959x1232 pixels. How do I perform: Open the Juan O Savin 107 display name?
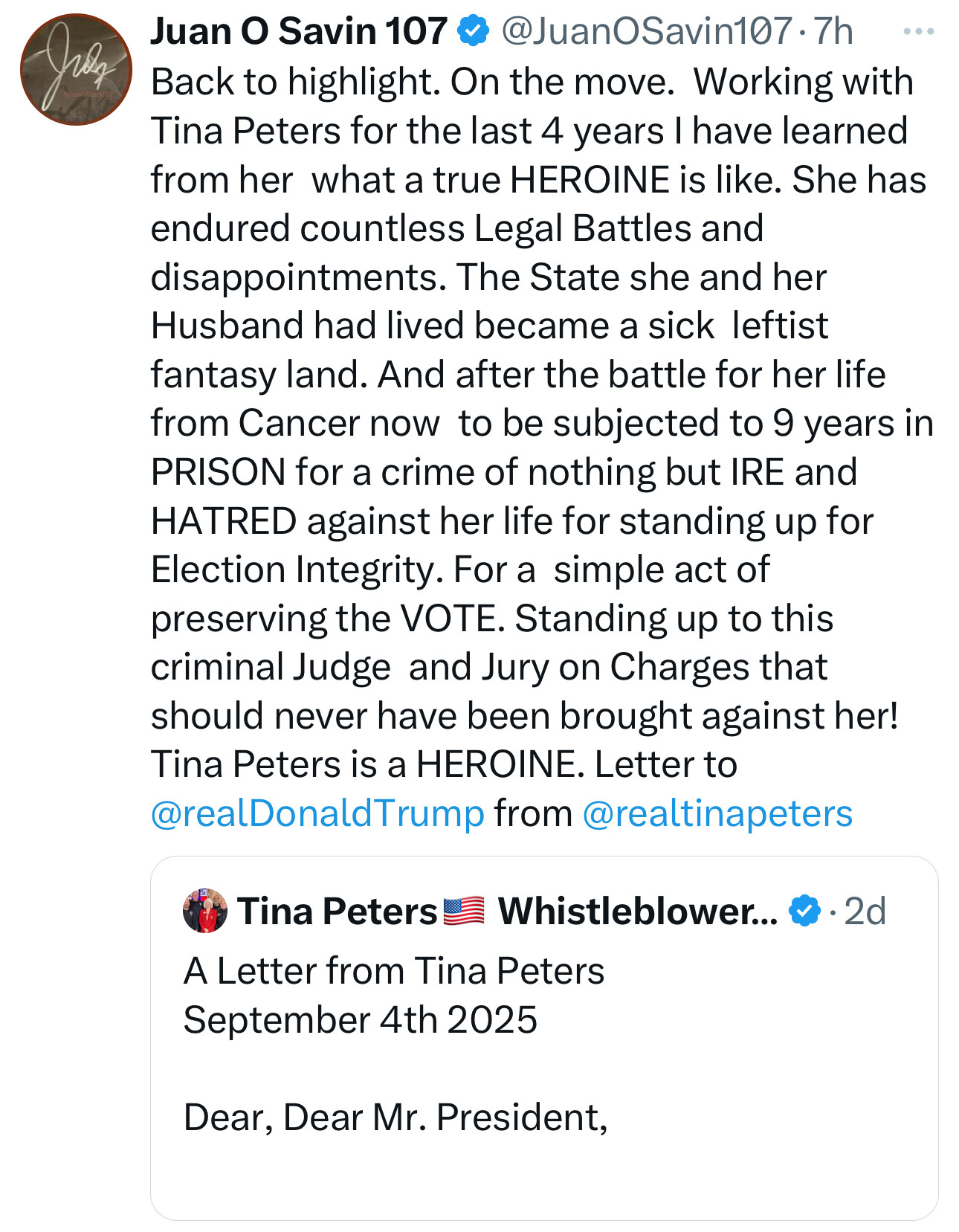298,31
